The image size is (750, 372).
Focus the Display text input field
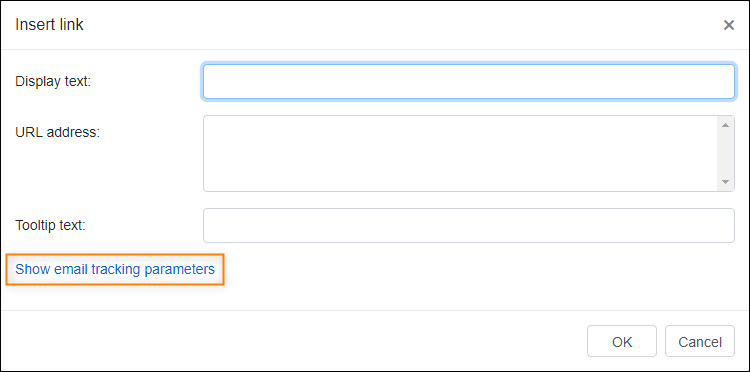coord(469,82)
